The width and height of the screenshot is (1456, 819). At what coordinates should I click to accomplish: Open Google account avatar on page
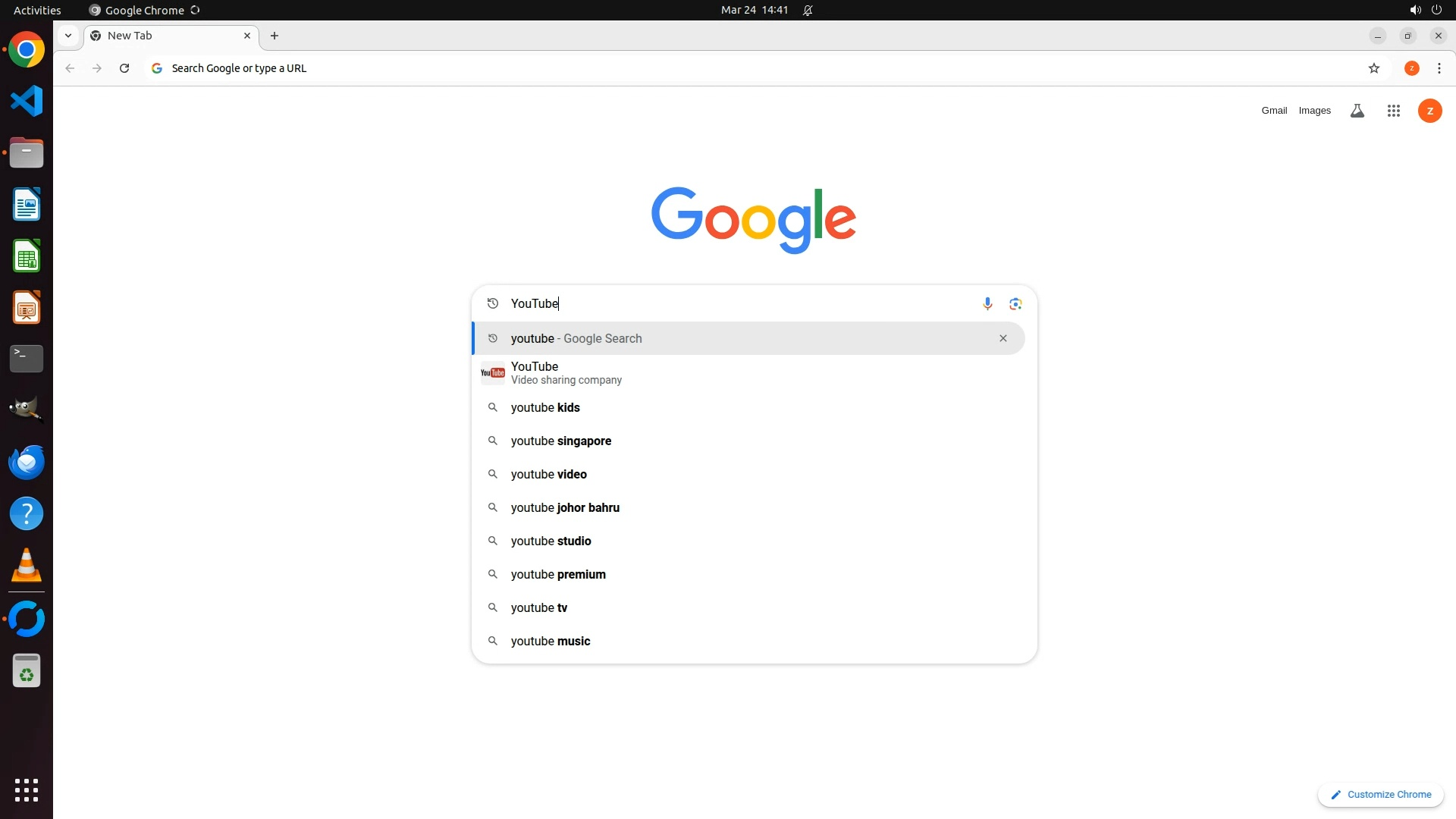coord(1429,111)
